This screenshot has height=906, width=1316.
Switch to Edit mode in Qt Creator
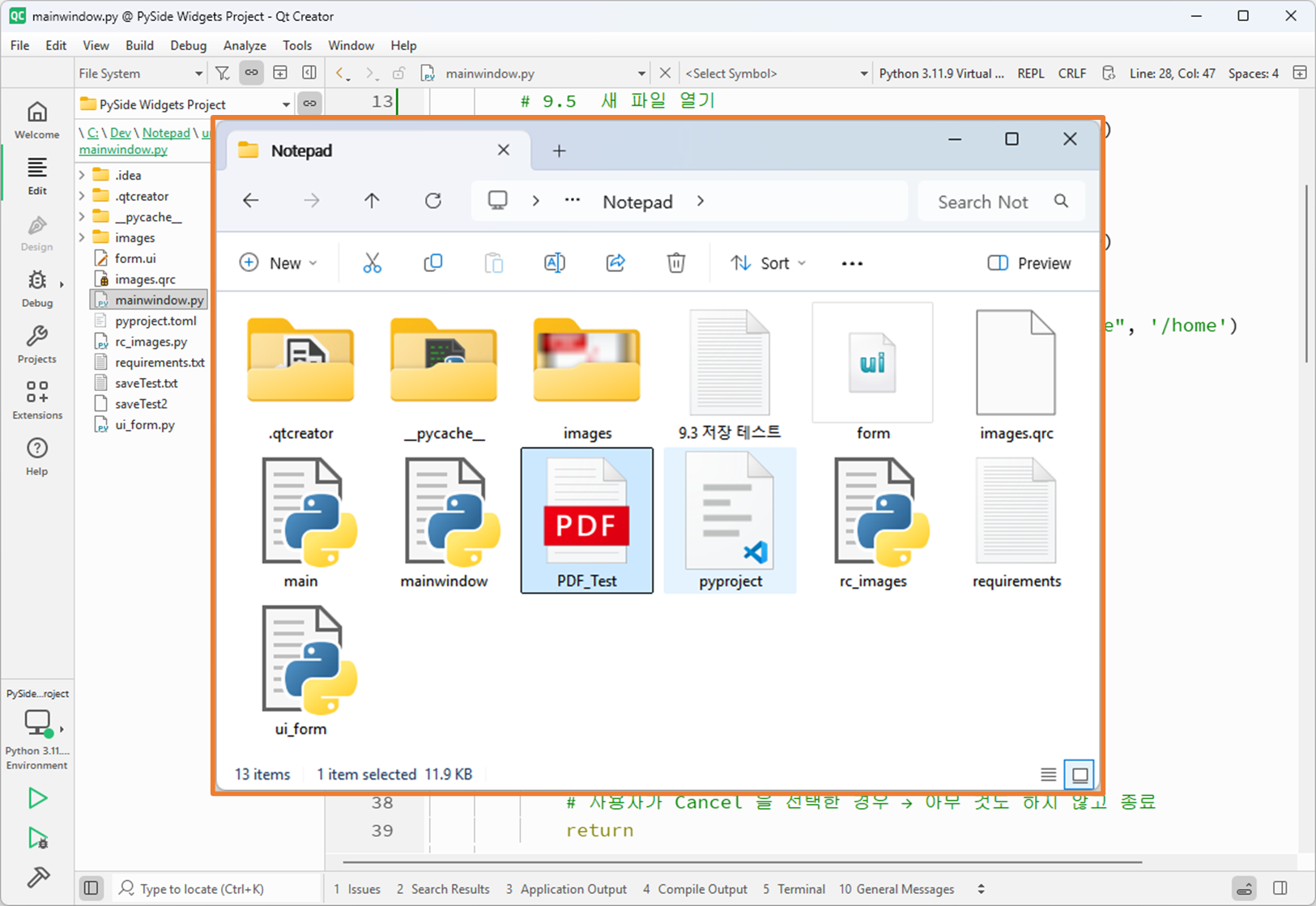coord(37,177)
